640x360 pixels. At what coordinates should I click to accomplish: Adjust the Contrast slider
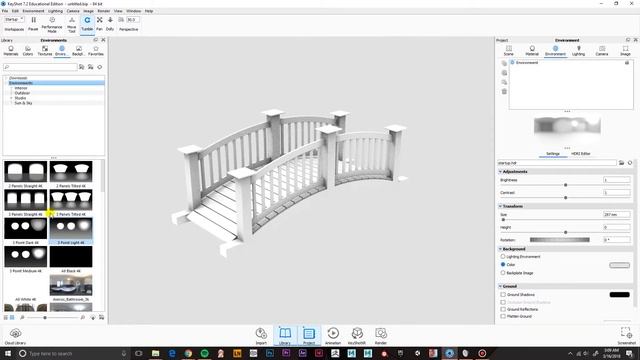coord(565,198)
